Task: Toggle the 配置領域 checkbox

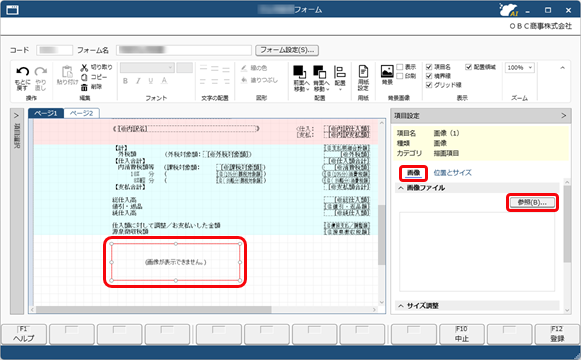Action: tap(468, 67)
